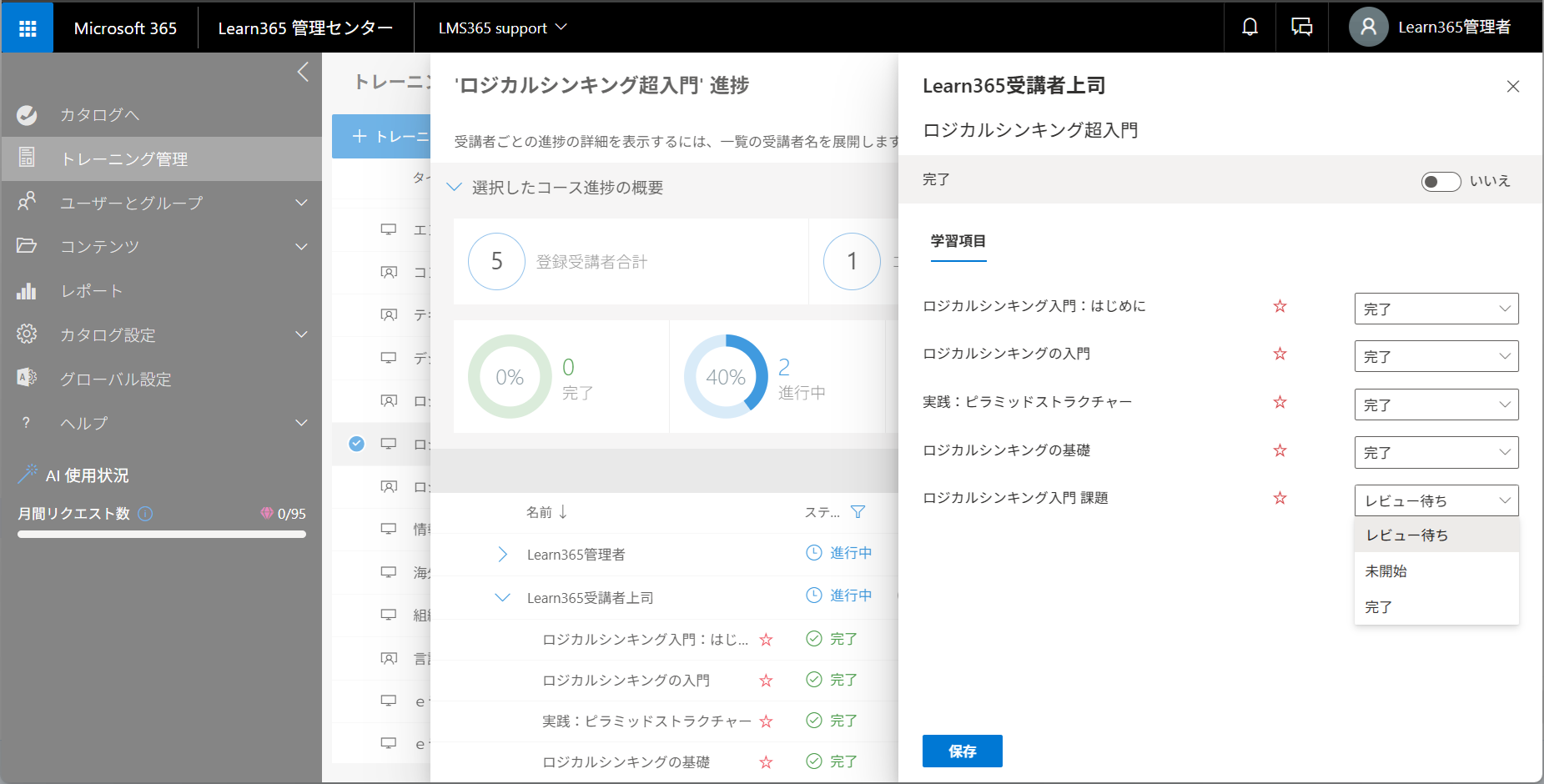Click the 0% 完了 donut chart
The height and width of the screenshot is (784, 1544).
[x=510, y=376]
